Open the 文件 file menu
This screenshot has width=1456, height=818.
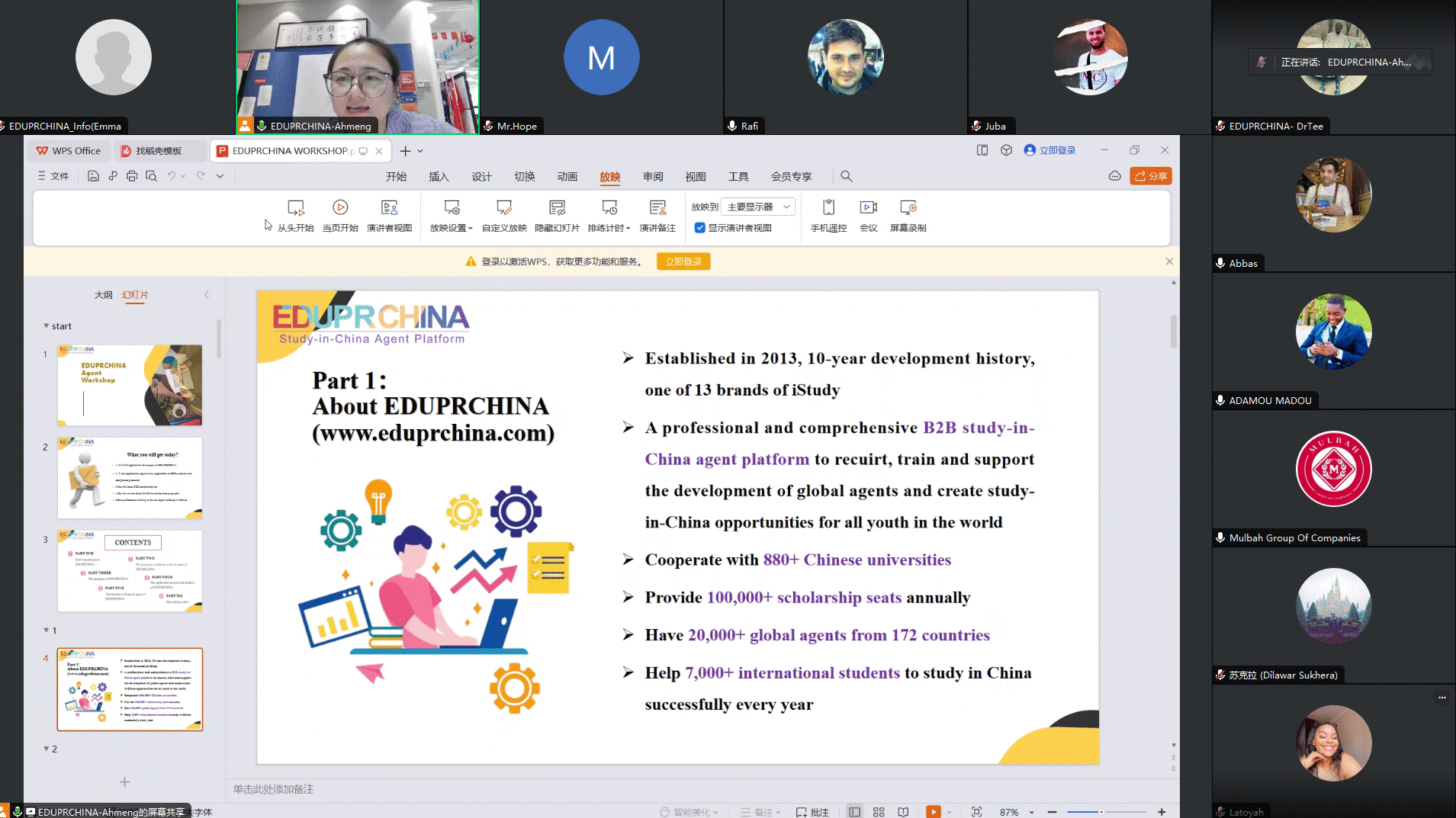pos(53,176)
